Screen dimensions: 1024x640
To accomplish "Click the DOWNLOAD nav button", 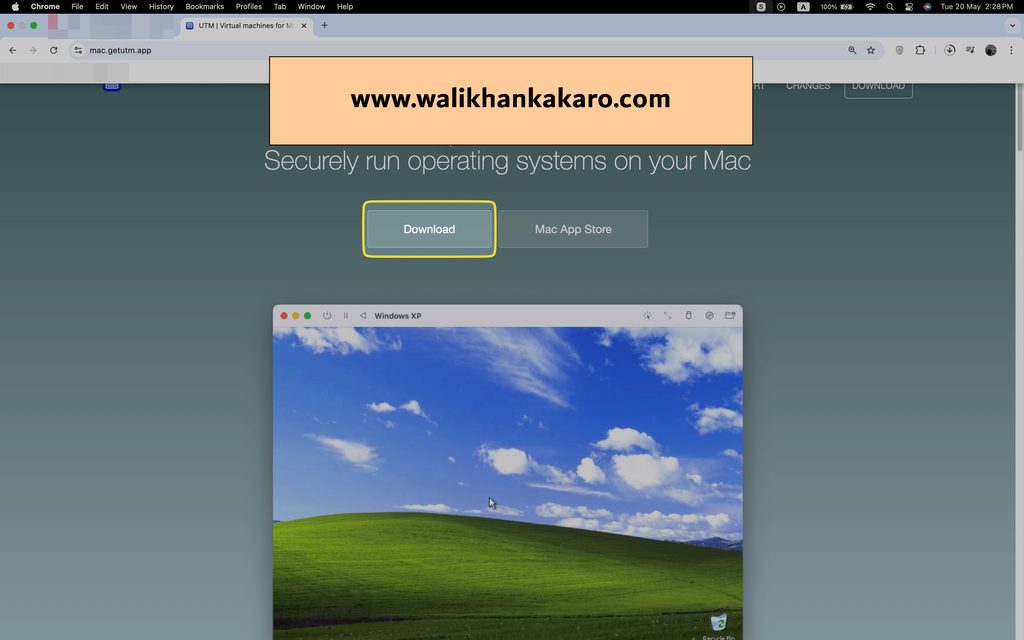I will pyautogui.click(x=878, y=88).
